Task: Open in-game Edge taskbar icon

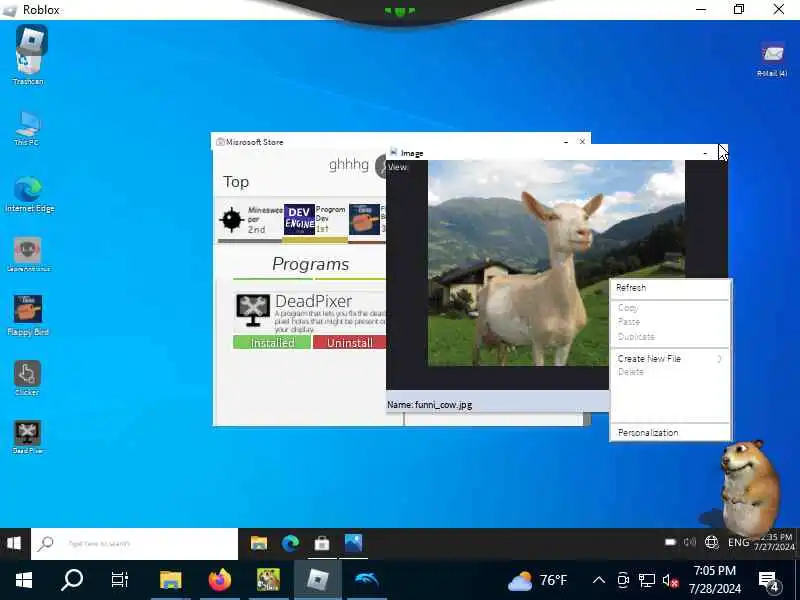Action: coord(290,543)
